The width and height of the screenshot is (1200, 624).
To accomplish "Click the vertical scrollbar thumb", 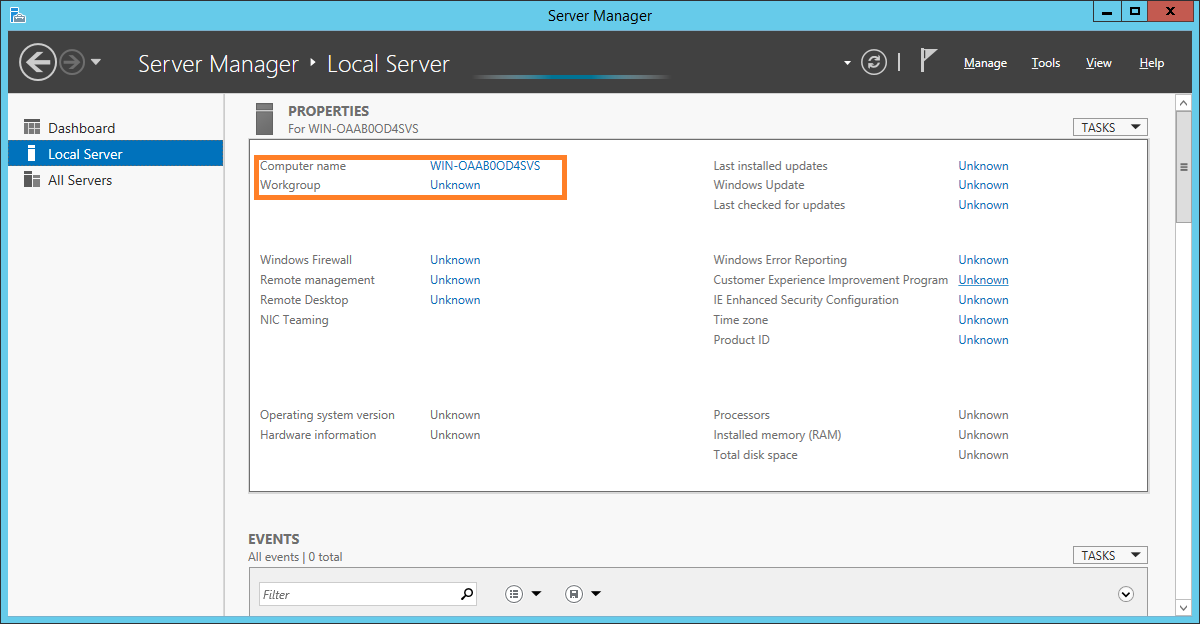I will click(1183, 168).
